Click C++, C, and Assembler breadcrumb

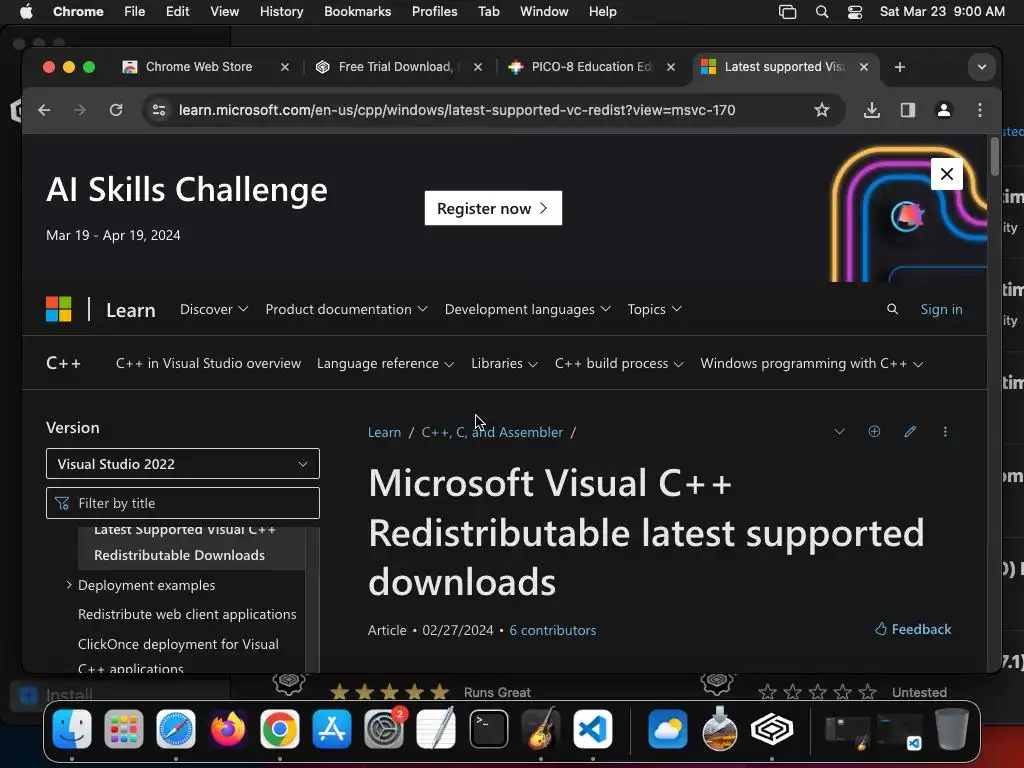pos(492,432)
